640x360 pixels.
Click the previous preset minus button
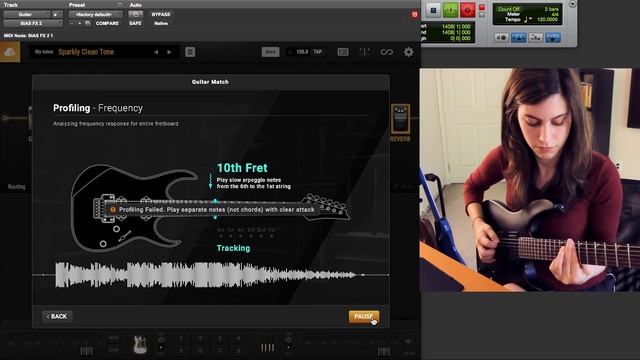click(x=72, y=24)
